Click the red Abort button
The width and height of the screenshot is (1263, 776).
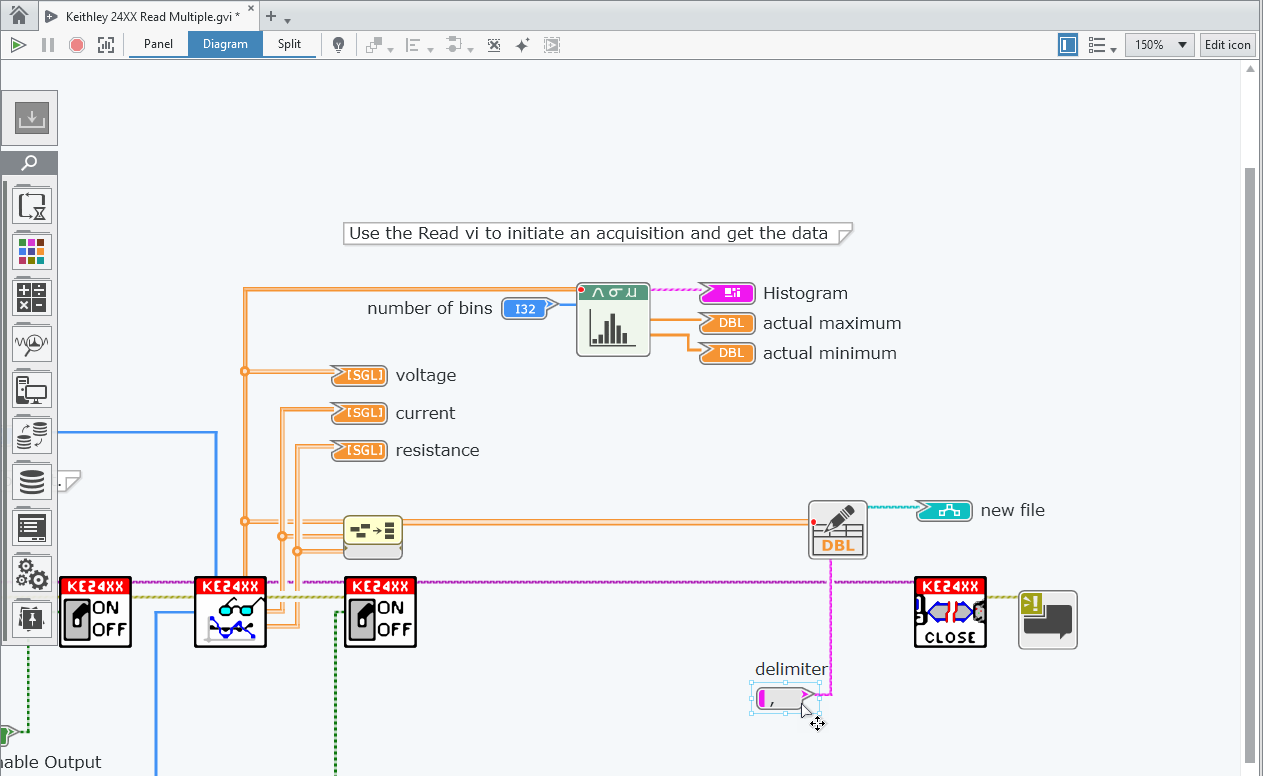click(x=77, y=45)
